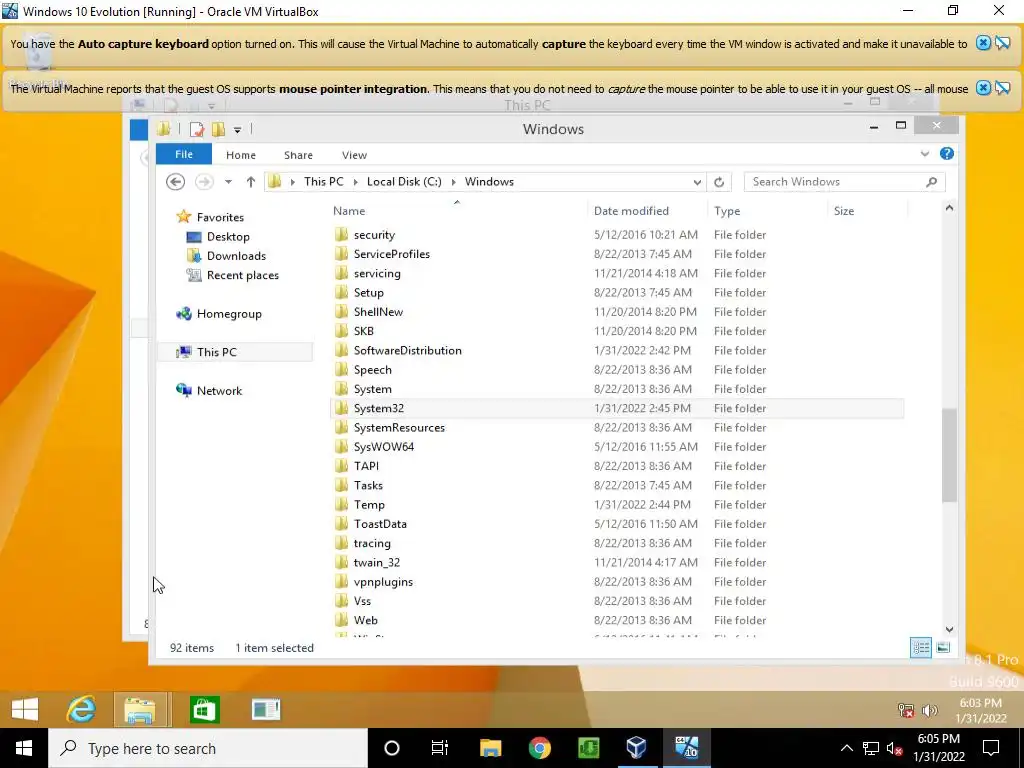Select the security folder
Image resolution: width=1024 pixels, height=768 pixels.
pos(374,234)
